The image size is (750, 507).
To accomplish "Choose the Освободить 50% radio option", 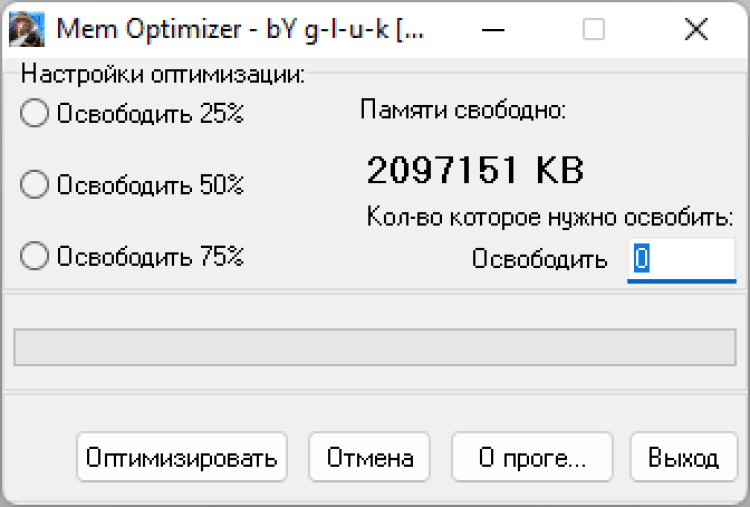I will pyautogui.click(x=34, y=185).
